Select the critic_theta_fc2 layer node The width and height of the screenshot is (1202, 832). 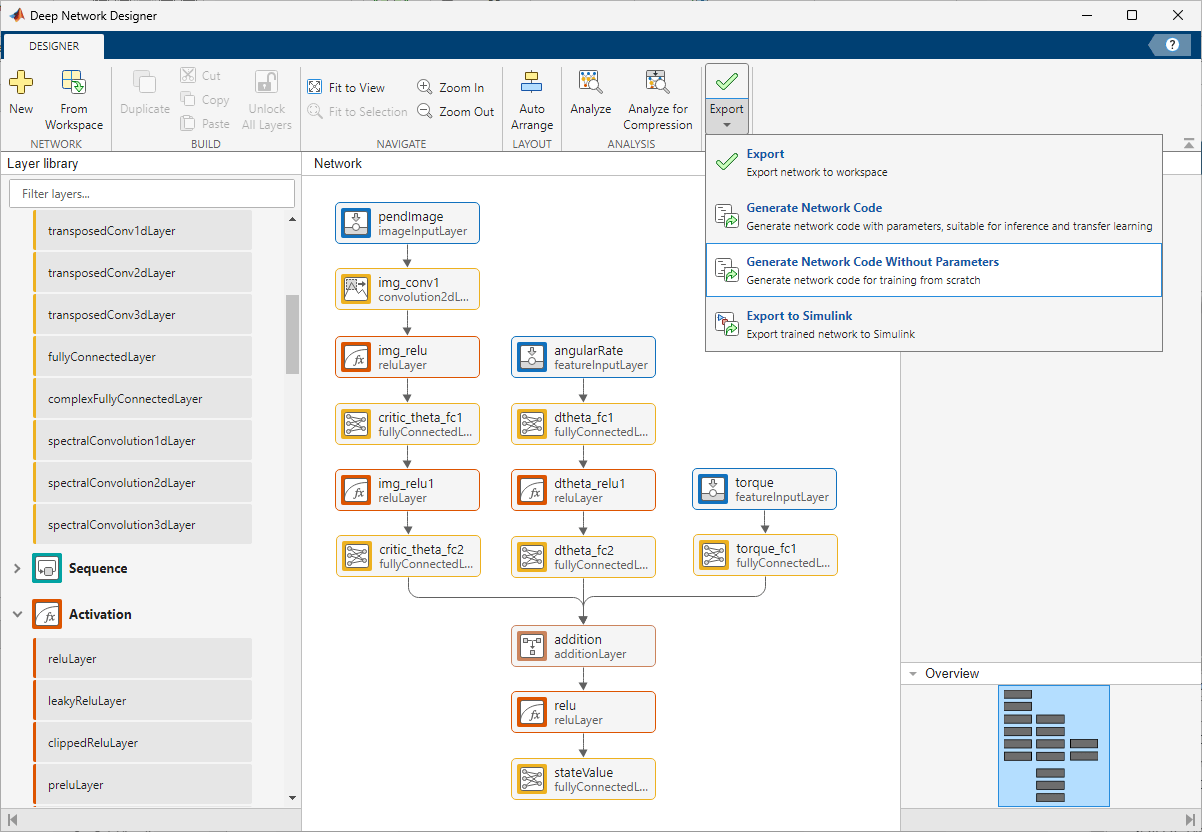pos(407,556)
